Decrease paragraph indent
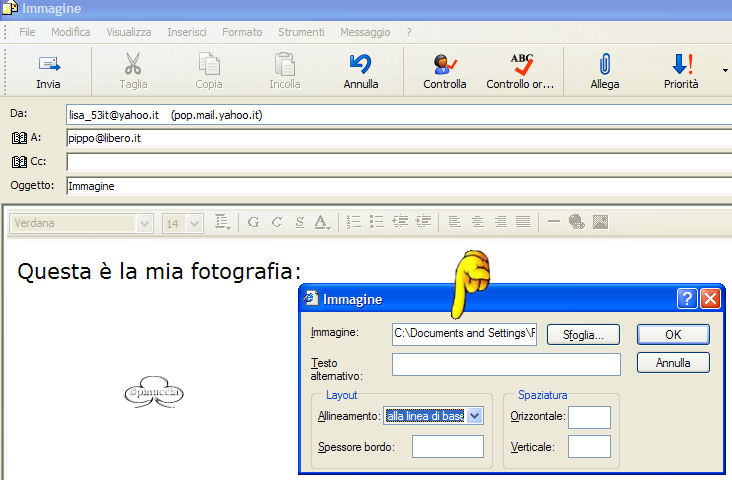 pyautogui.click(x=400, y=222)
